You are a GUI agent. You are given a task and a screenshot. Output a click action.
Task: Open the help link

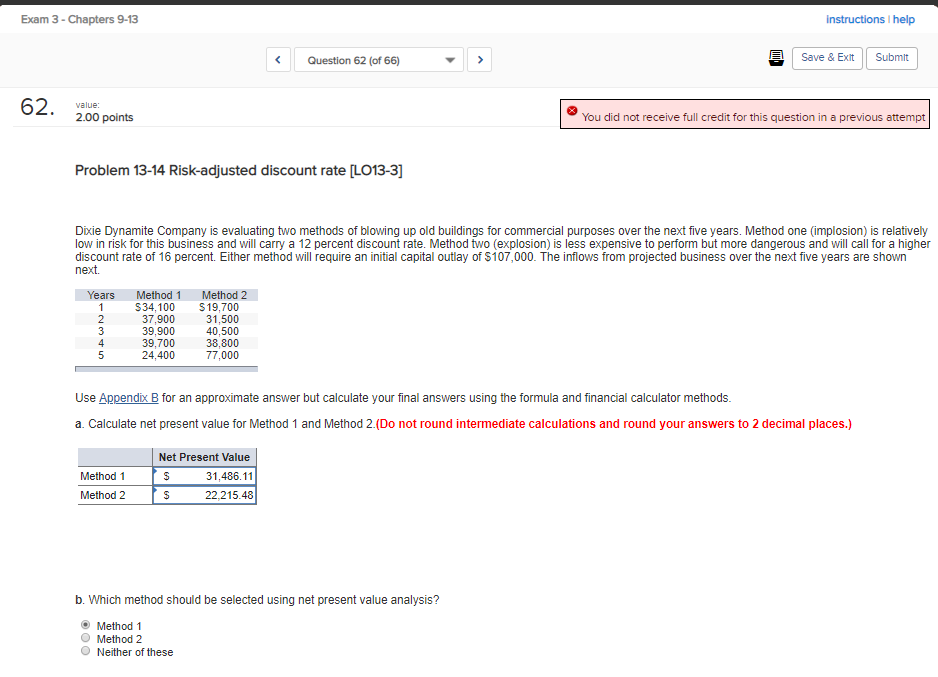[x=903, y=19]
